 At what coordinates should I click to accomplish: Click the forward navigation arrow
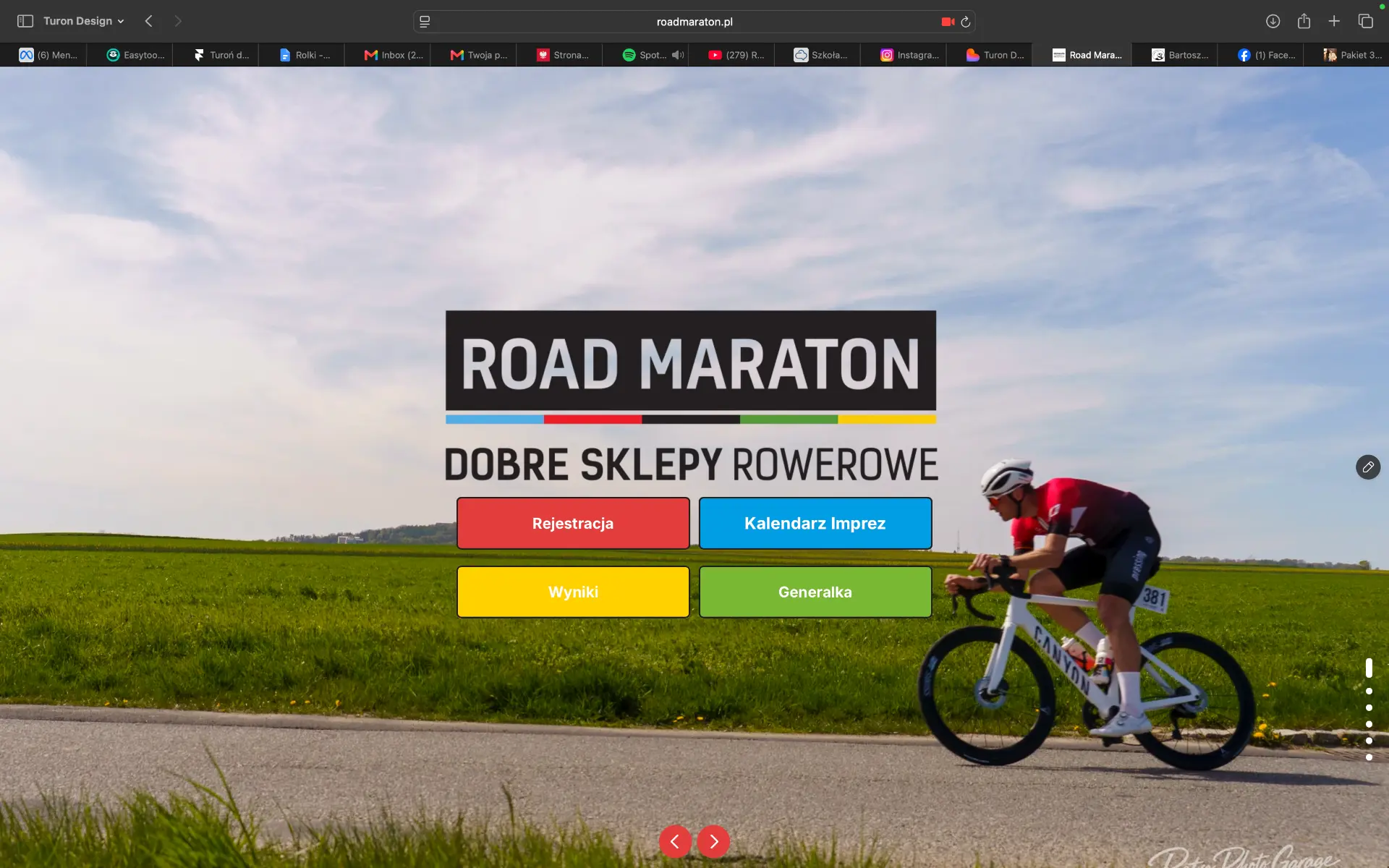click(x=178, y=21)
